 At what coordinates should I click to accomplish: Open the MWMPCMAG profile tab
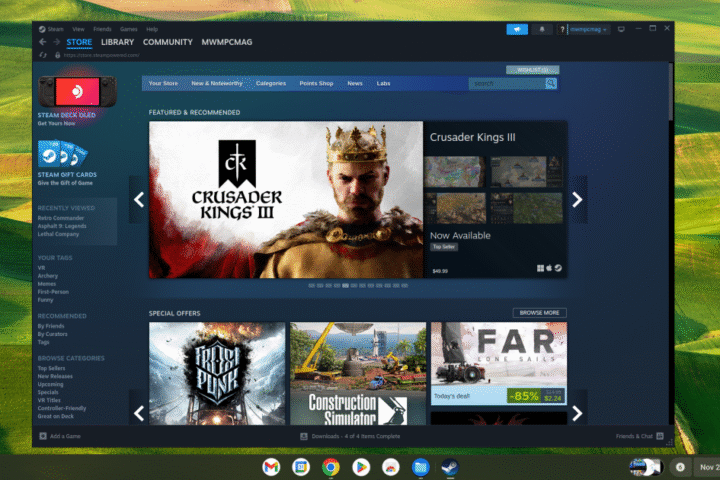pyautogui.click(x=227, y=42)
